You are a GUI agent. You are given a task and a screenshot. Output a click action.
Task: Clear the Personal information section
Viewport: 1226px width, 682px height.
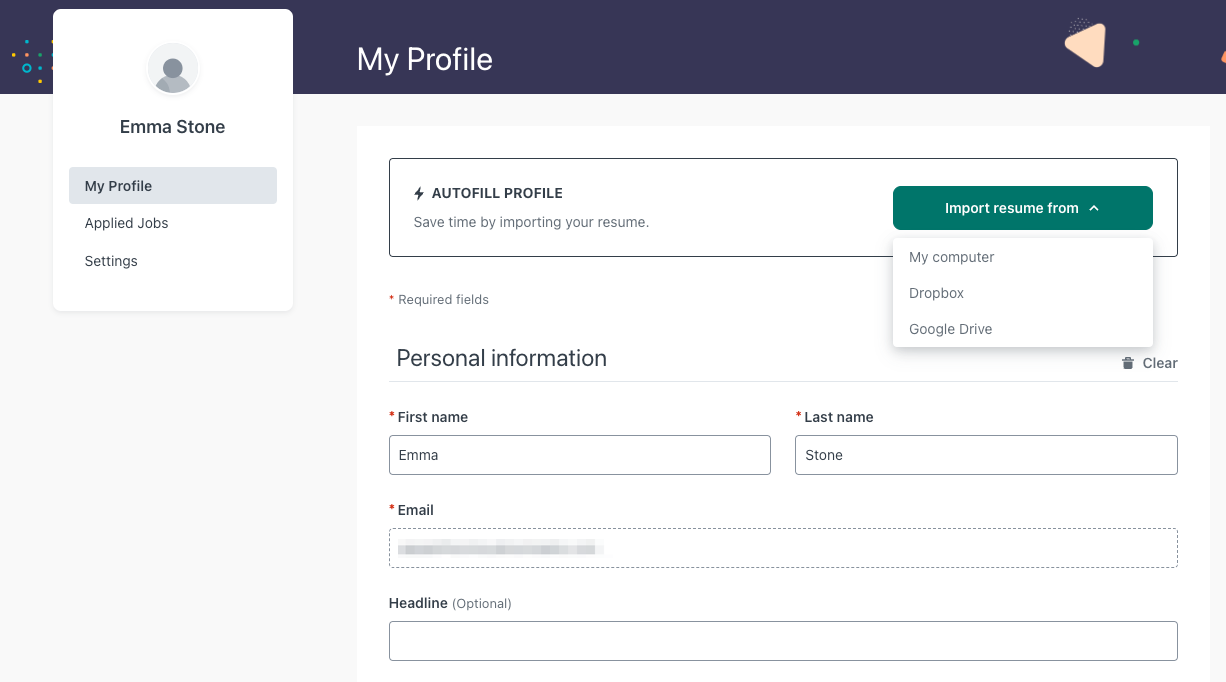(x=1159, y=363)
